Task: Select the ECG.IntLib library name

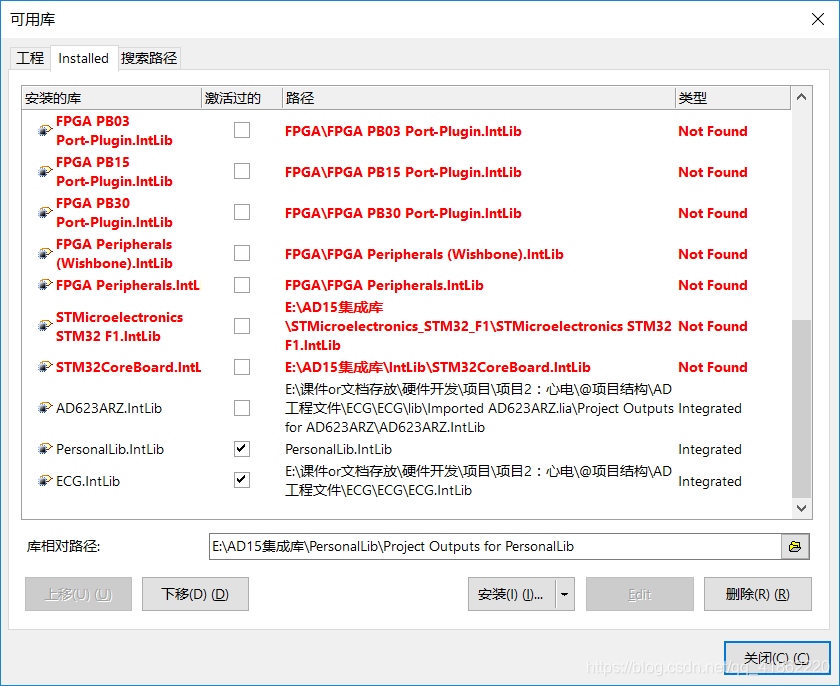Action: pos(88,481)
